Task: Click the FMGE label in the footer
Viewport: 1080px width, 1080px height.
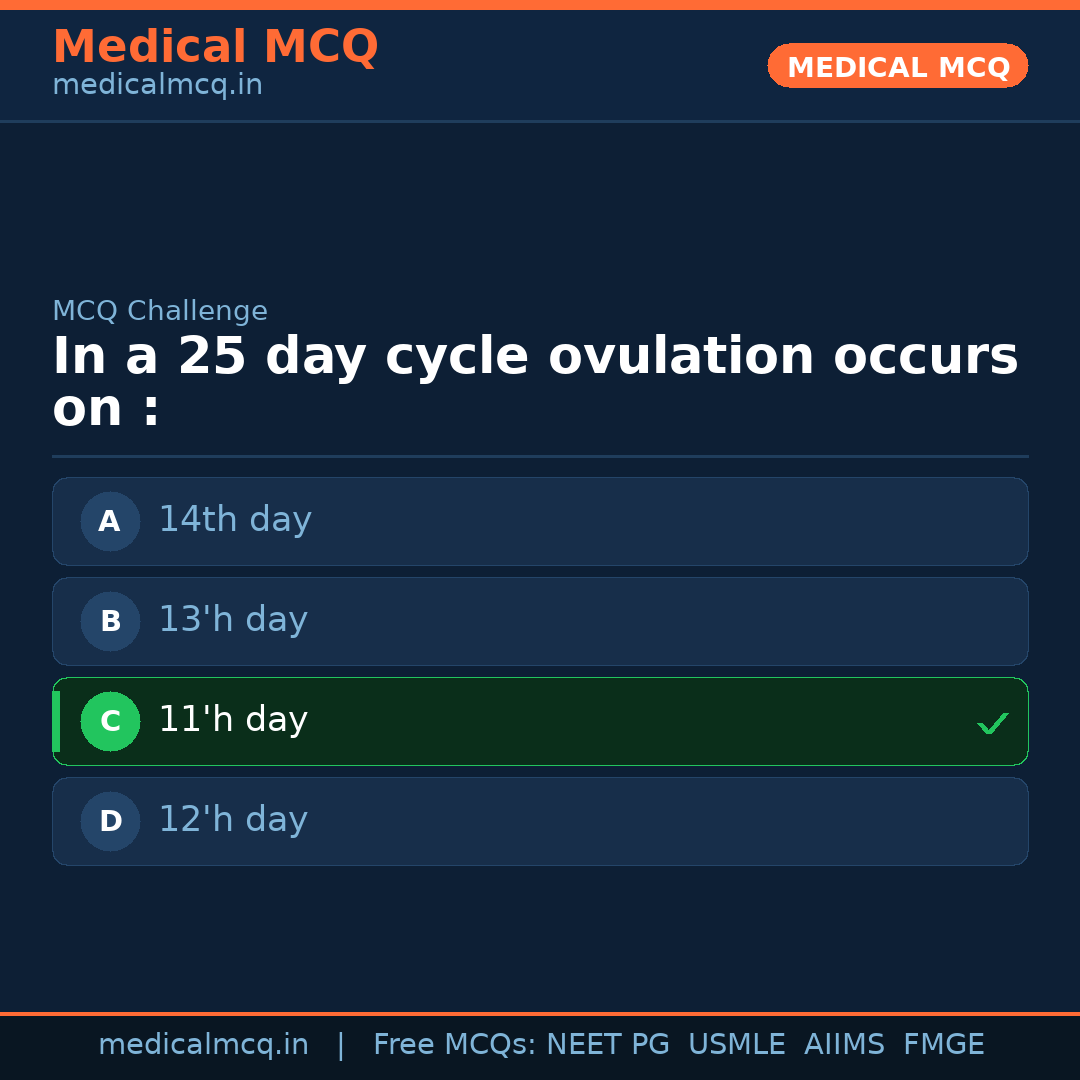Action: tap(943, 1043)
